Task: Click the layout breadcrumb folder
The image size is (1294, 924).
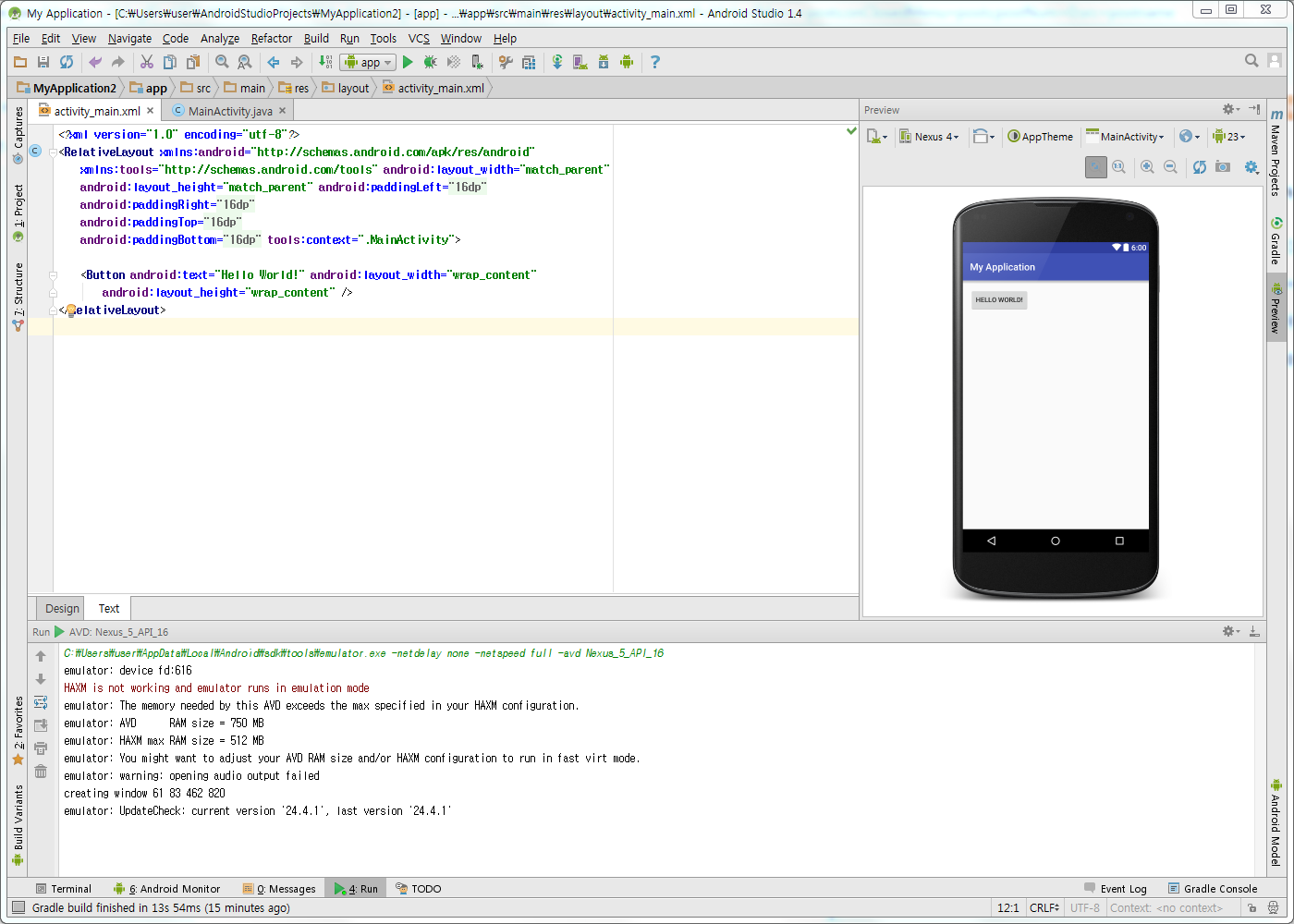Action: point(346,88)
